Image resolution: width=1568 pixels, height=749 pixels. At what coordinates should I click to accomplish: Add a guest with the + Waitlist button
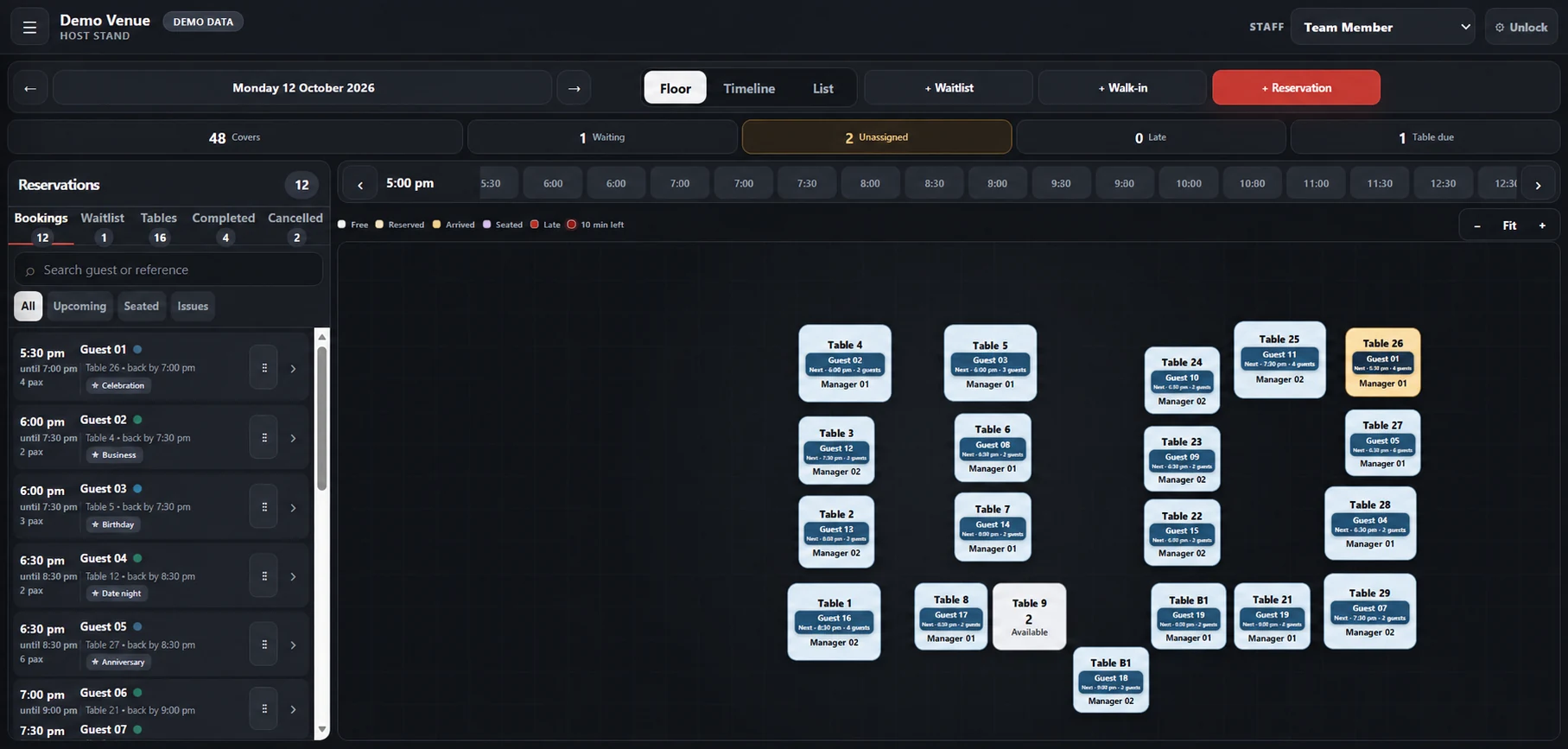point(949,88)
